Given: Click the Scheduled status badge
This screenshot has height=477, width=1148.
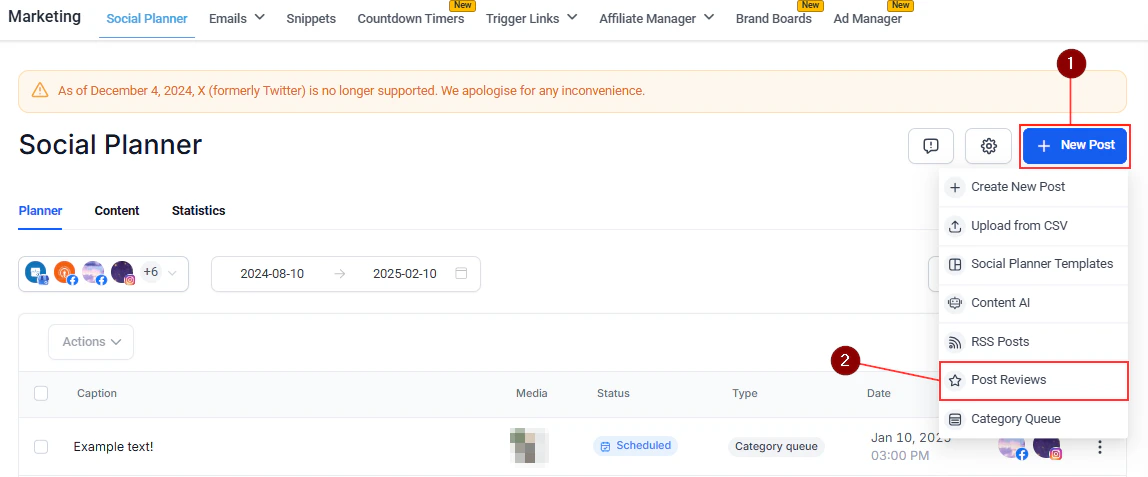Looking at the screenshot, I should point(636,446).
